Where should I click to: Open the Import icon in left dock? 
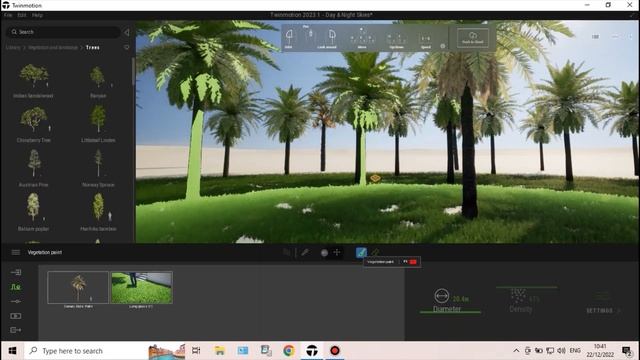point(16,272)
